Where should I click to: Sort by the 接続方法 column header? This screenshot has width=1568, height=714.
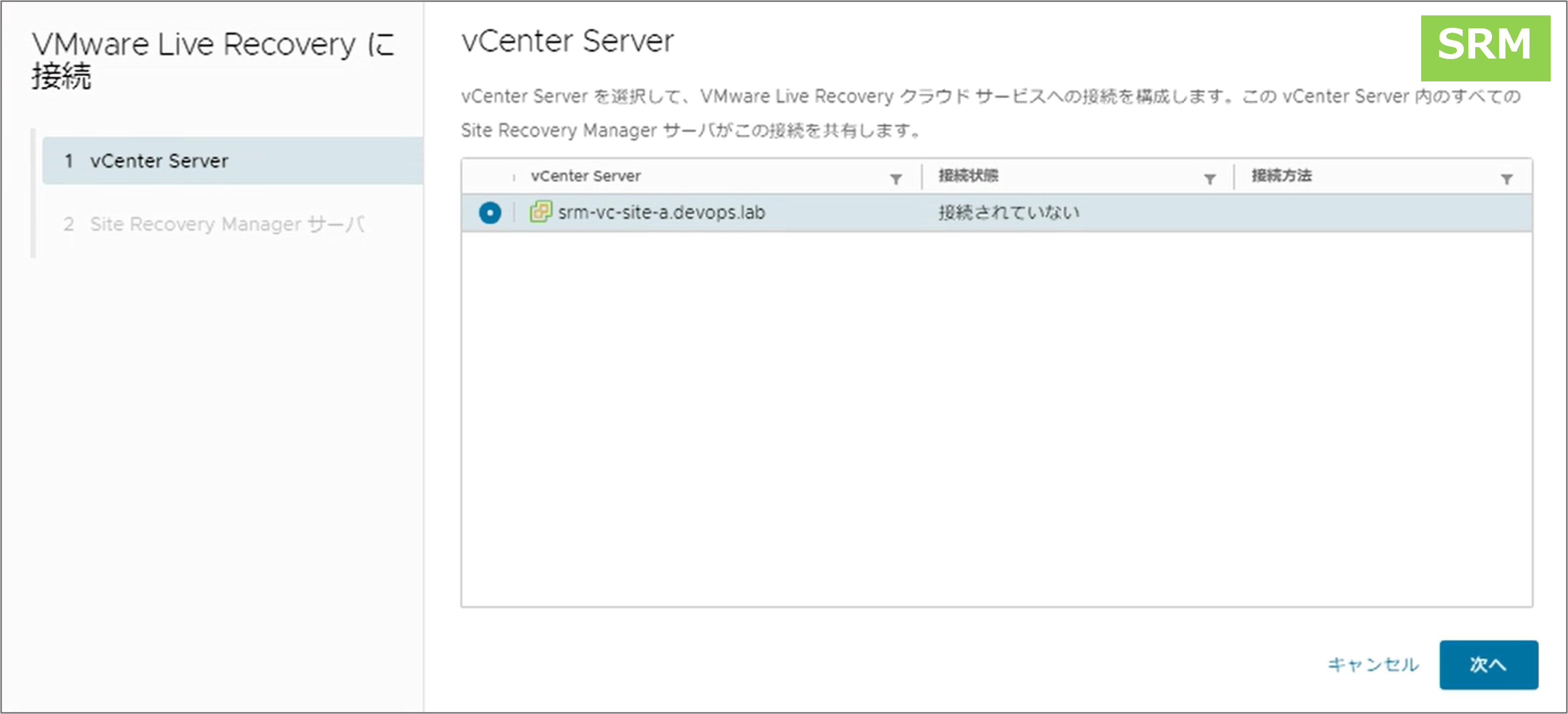(x=1281, y=176)
